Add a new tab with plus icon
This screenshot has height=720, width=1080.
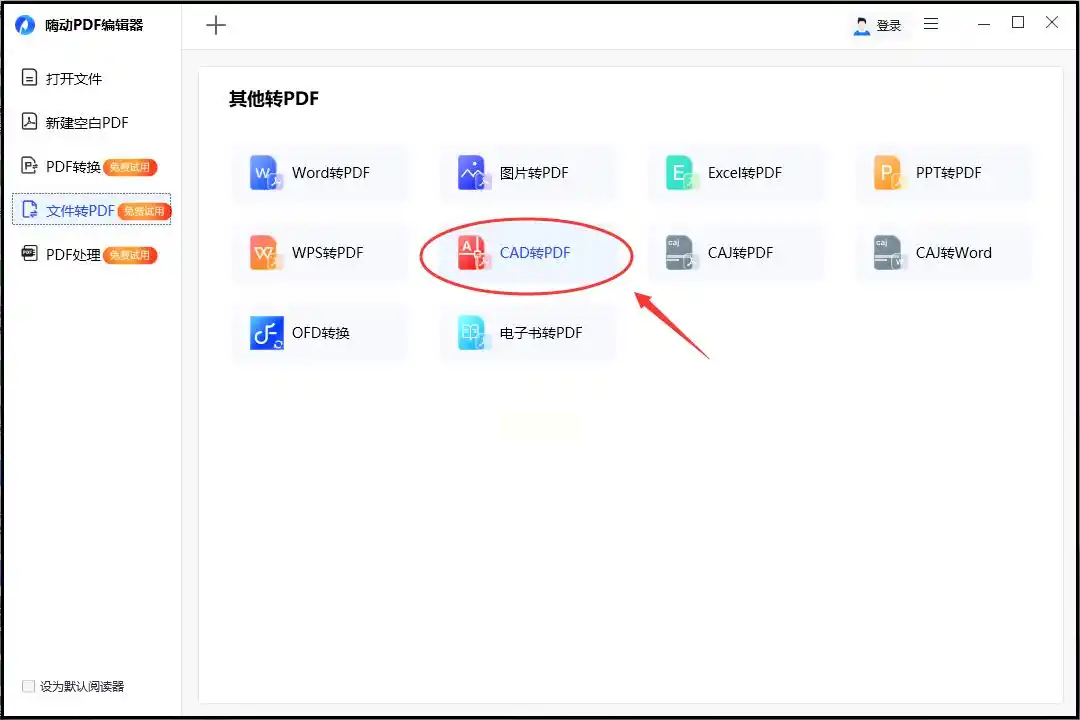point(216,25)
